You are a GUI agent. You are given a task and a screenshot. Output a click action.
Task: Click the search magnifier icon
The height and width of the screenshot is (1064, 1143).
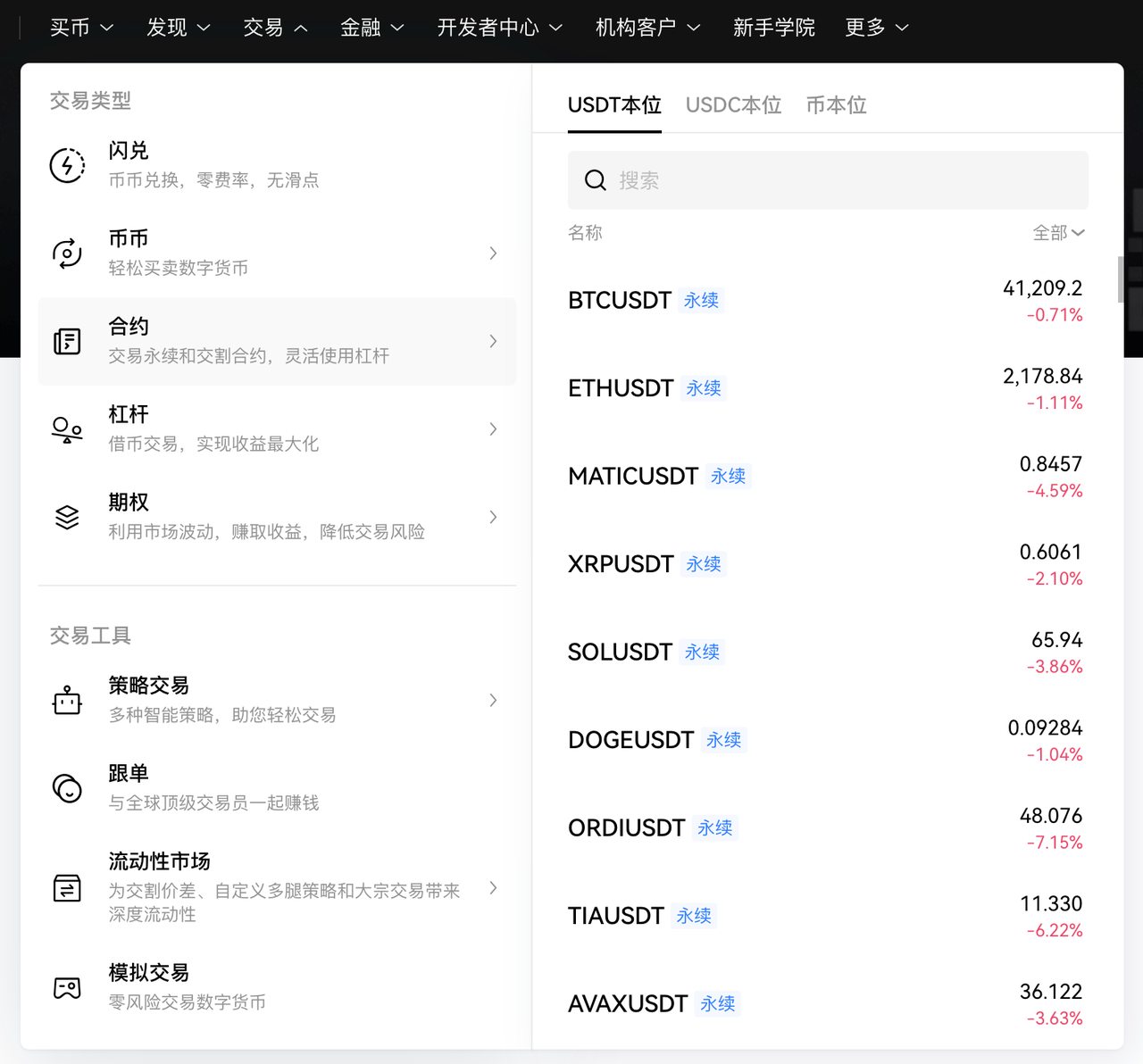[x=595, y=180]
